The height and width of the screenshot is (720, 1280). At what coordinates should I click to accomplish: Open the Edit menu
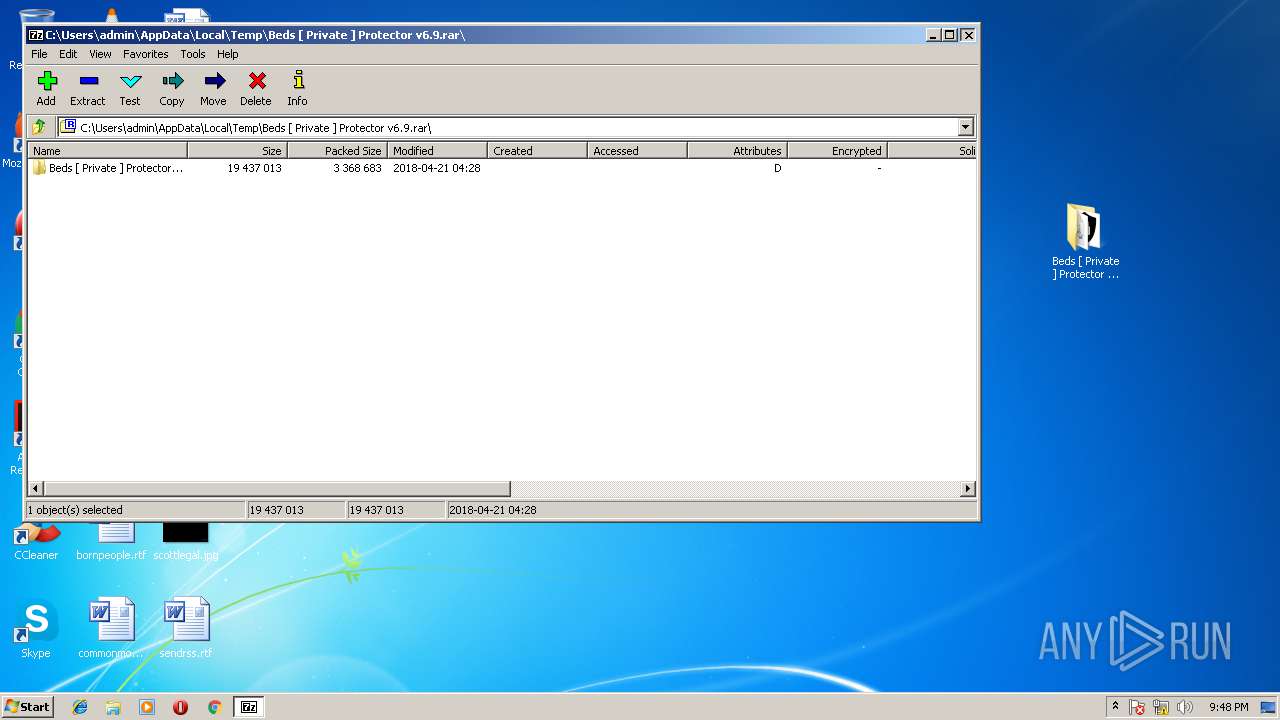tap(68, 54)
